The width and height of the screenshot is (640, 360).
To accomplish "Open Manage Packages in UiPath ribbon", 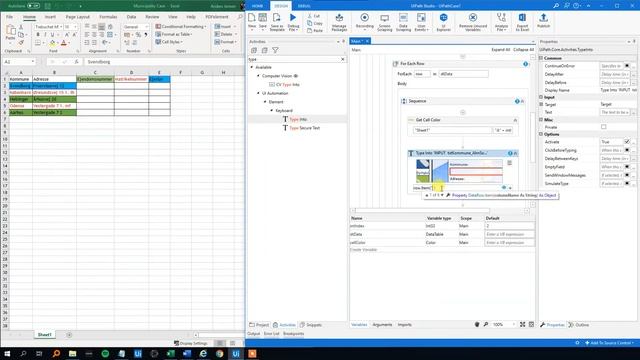I will tap(339, 22).
